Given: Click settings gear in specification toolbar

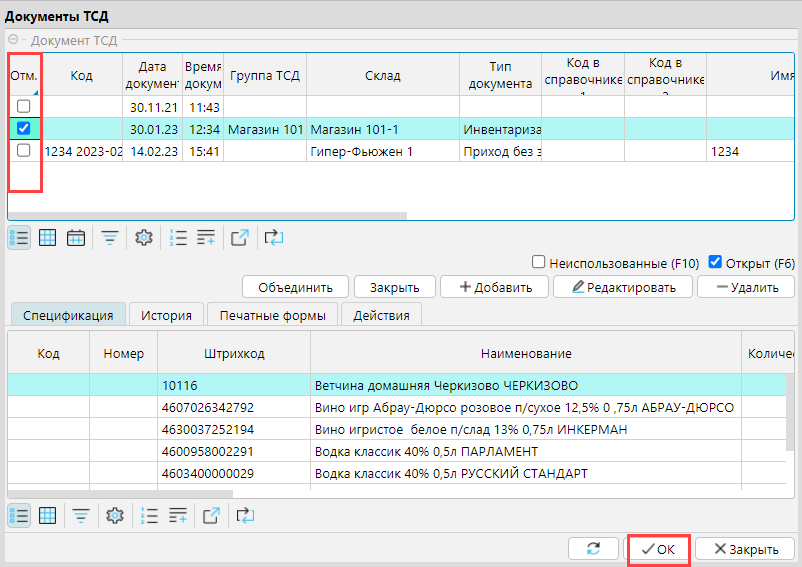Looking at the screenshot, I should 114,516.
